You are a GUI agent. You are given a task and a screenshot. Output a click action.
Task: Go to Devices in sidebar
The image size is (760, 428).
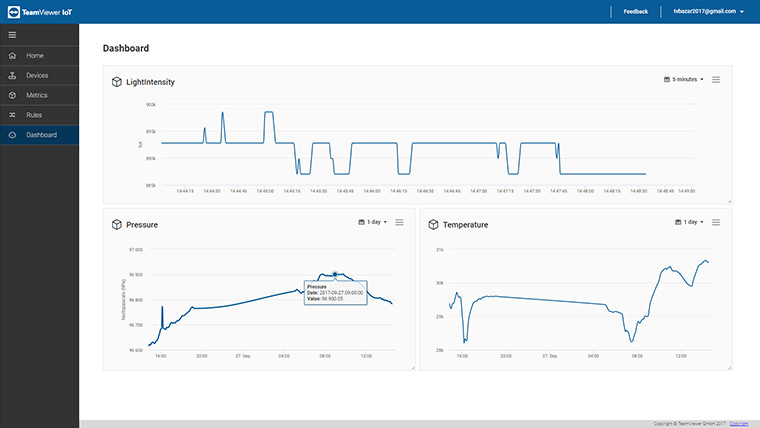36,75
